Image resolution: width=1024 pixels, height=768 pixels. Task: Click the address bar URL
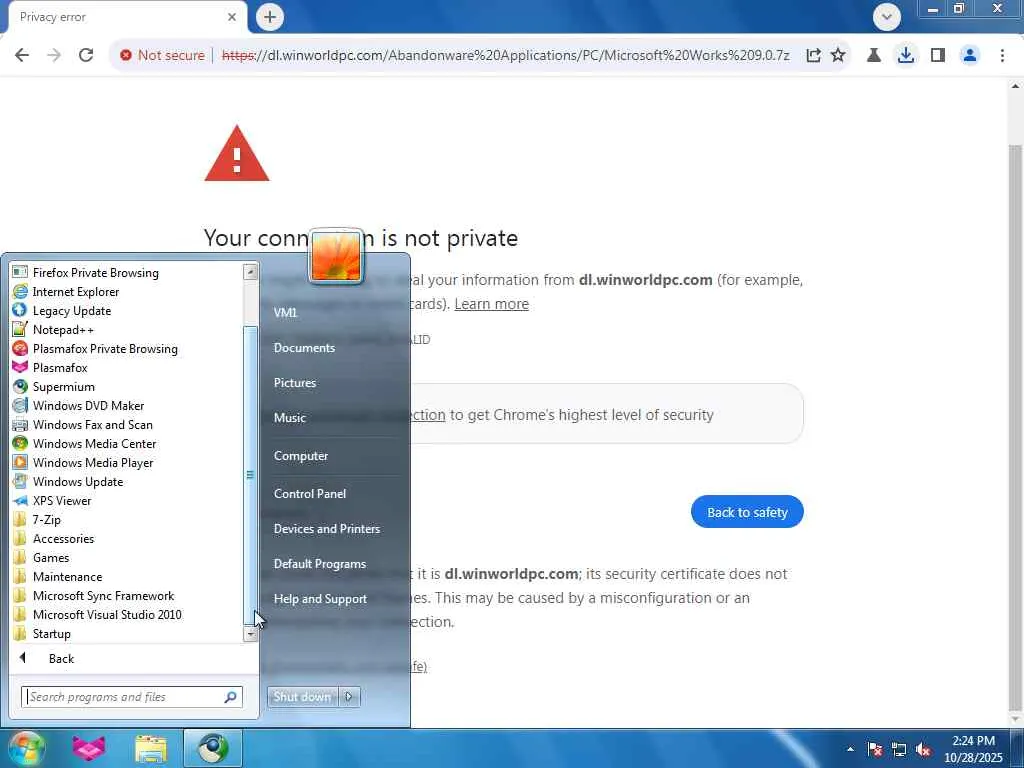(x=505, y=56)
